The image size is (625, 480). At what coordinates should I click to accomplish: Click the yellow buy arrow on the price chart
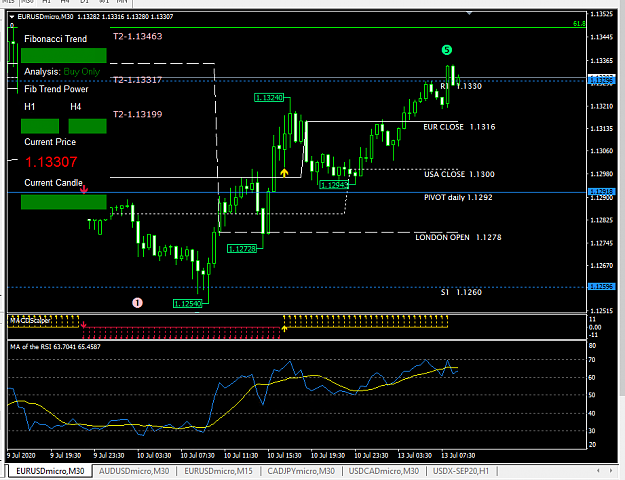(284, 173)
